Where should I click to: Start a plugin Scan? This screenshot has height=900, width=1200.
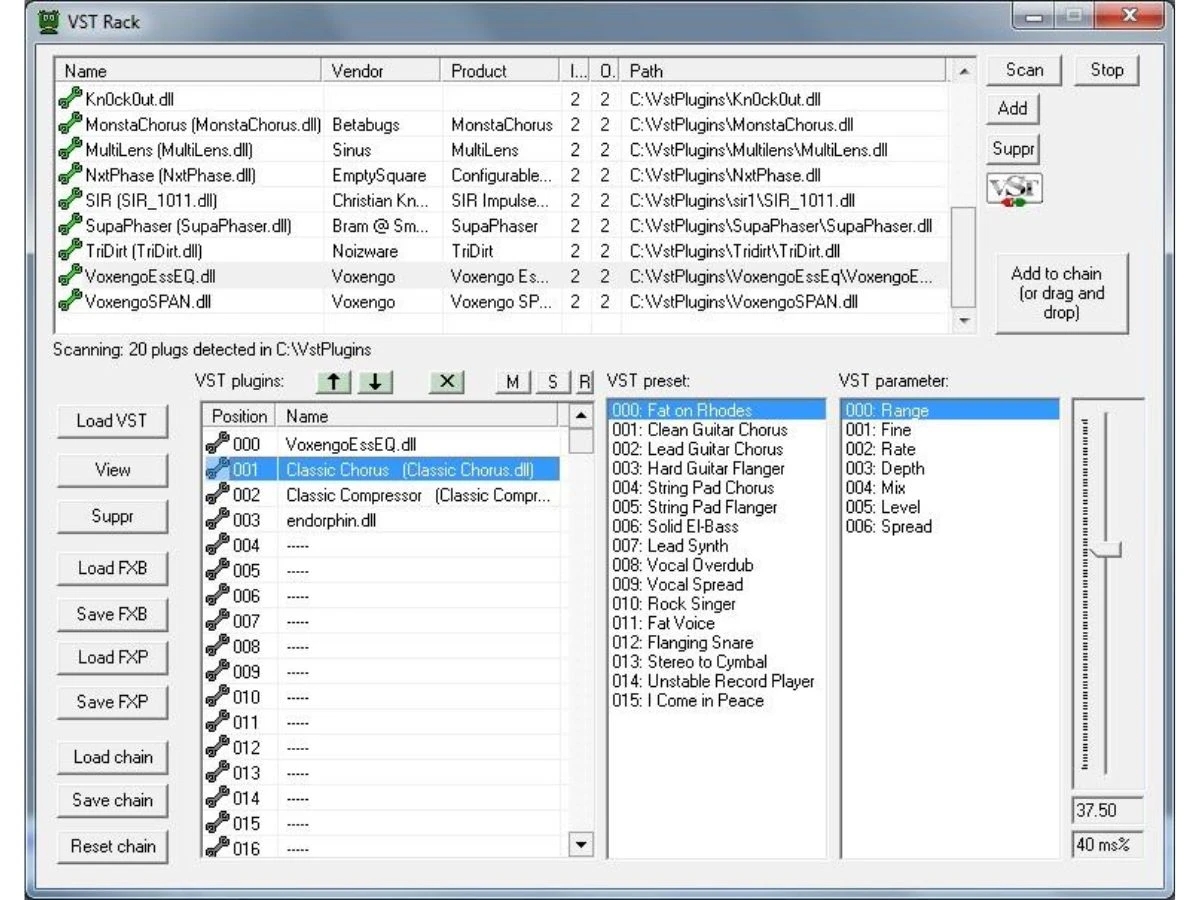[1024, 70]
